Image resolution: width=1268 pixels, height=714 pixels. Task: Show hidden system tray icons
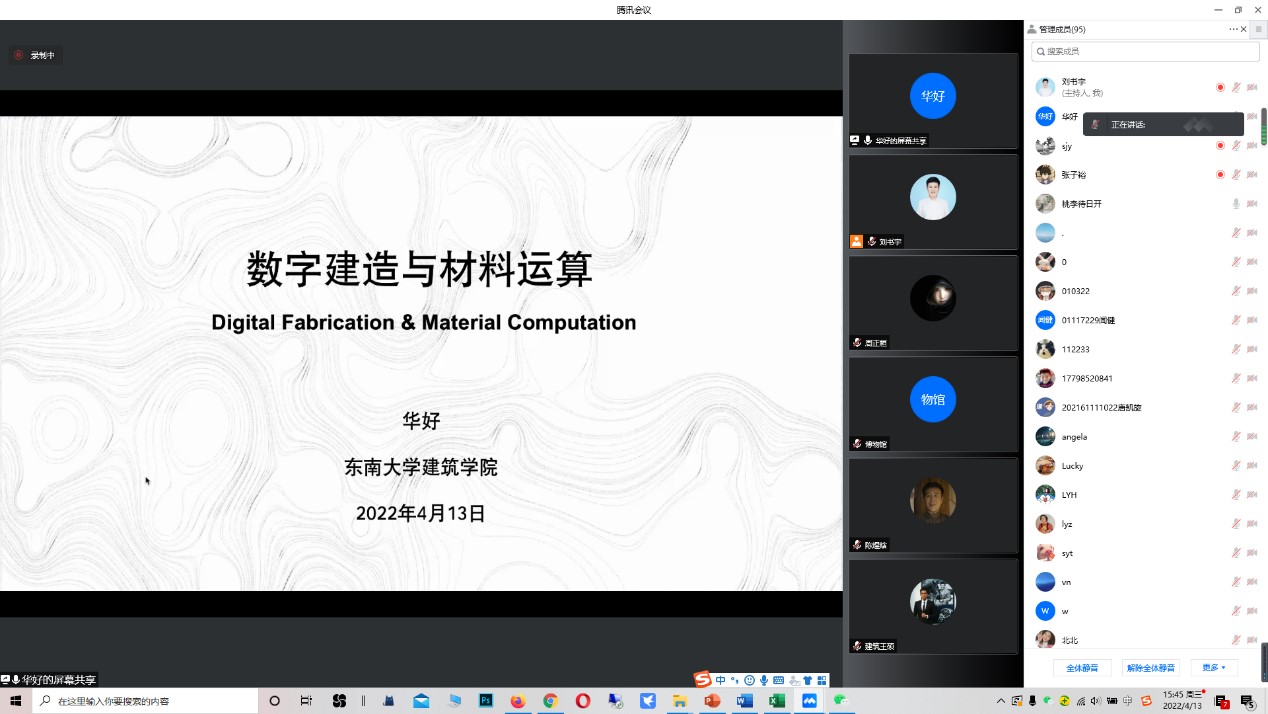(1001, 701)
